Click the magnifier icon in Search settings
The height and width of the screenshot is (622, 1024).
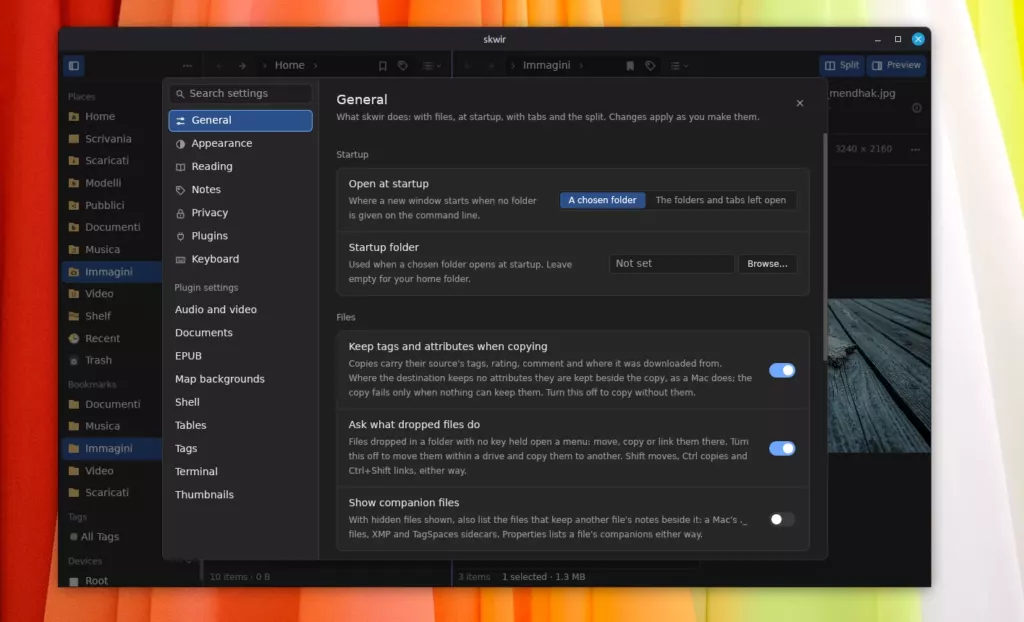click(x=180, y=94)
